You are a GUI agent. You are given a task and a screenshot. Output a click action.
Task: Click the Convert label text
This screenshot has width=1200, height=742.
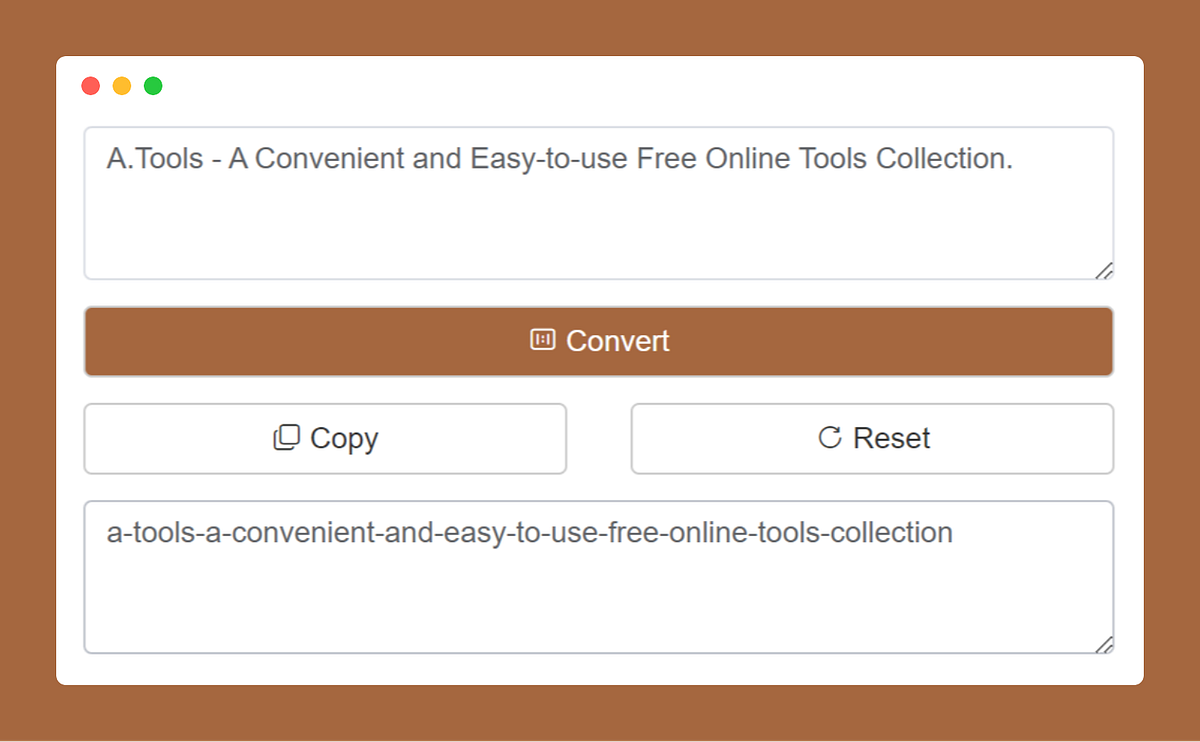click(x=618, y=340)
